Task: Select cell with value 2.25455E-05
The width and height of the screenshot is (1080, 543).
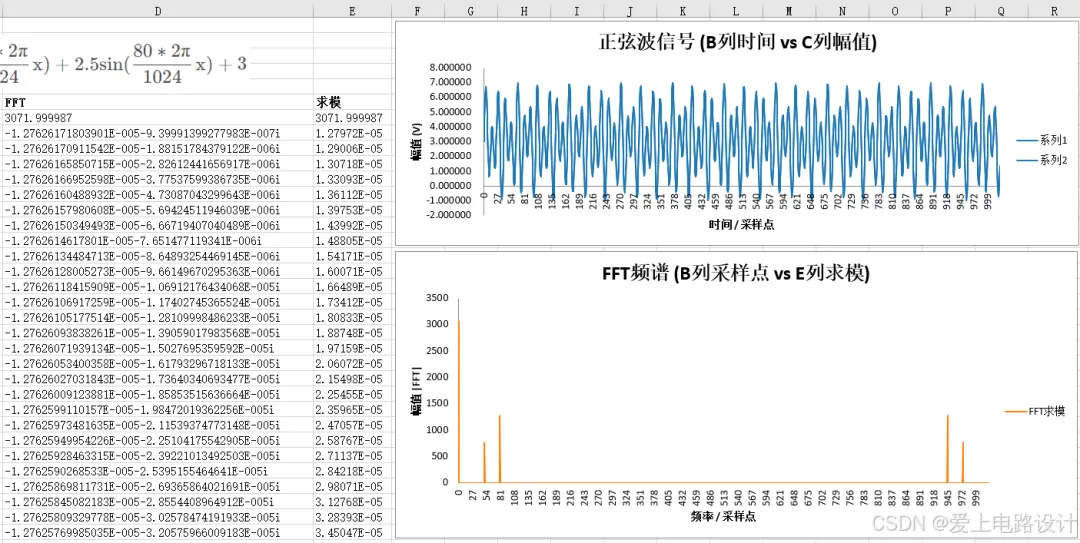Action: [353, 395]
